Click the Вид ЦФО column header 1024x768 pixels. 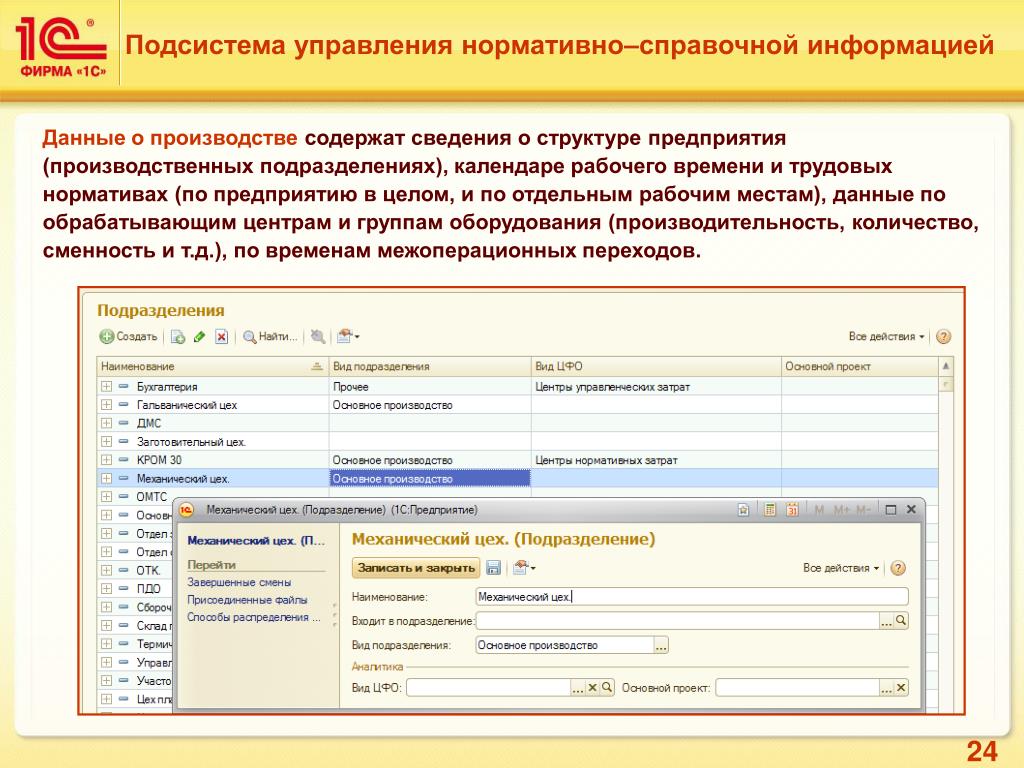point(656,366)
